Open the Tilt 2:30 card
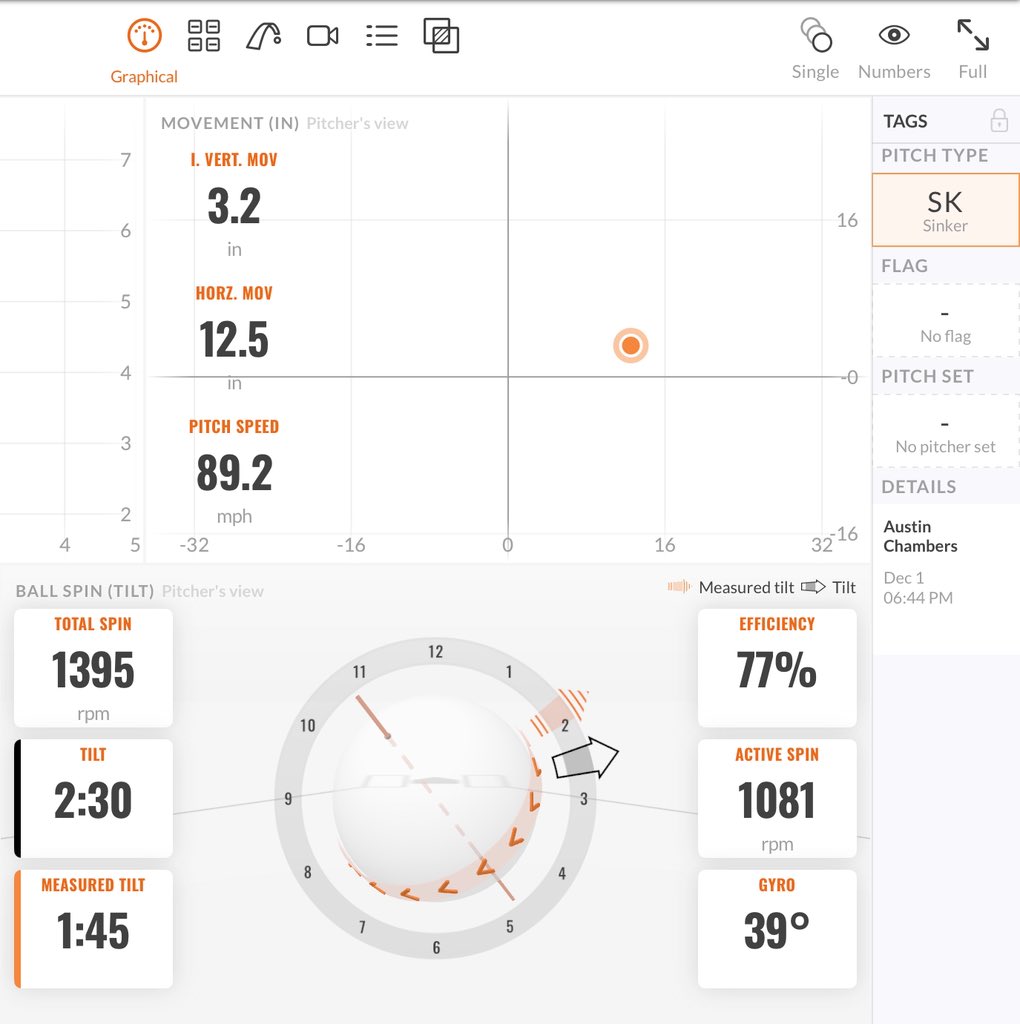This screenshot has width=1020, height=1024. pyautogui.click(x=93, y=798)
